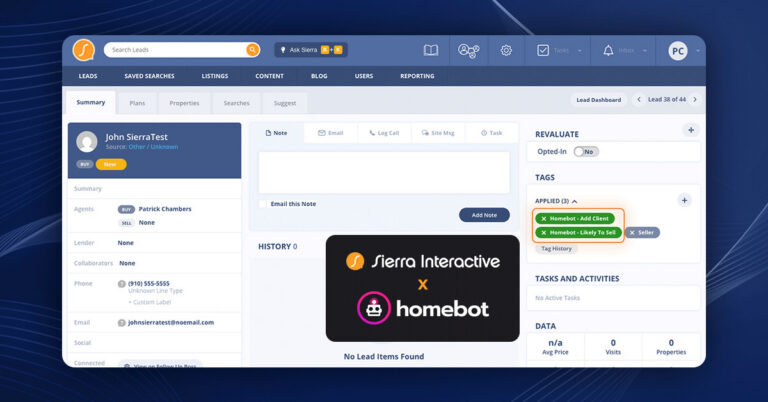768x402 pixels.
Task: Click inside the Search Leads field
Action: [x=176, y=50]
